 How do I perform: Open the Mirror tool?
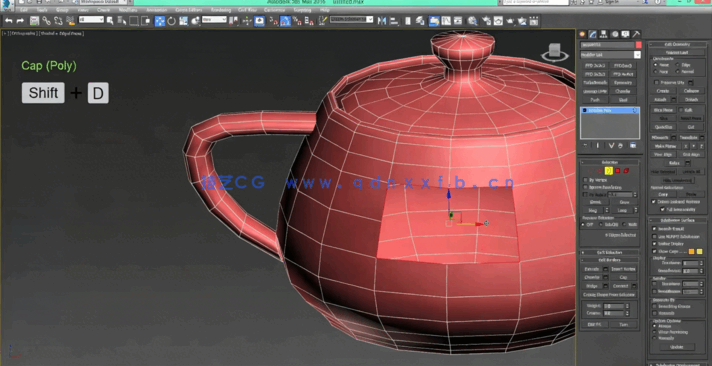[x=382, y=21]
